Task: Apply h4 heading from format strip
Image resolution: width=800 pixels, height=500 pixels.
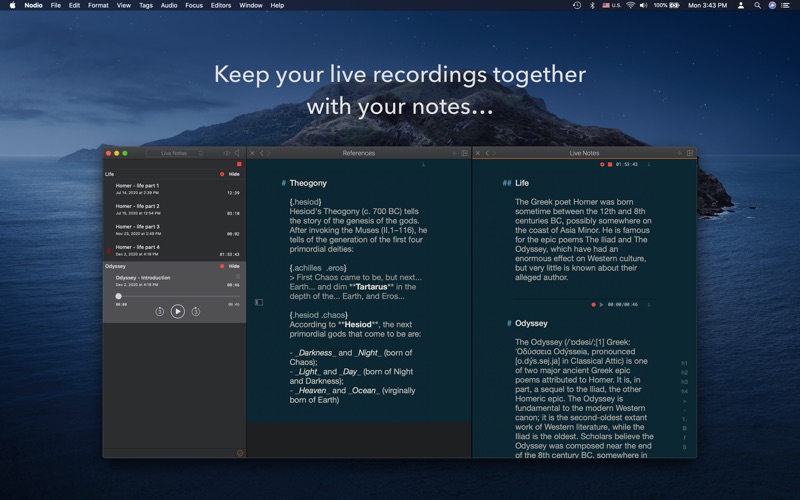Action: click(x=684, y=391)
